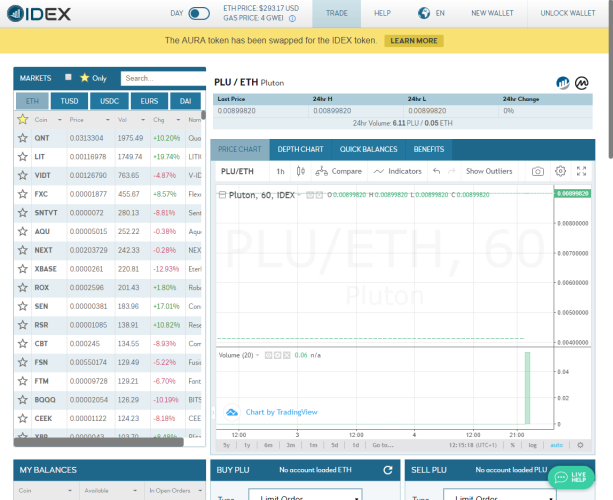The height and width of the screenshot is (500, 613).
Task: Click the LEARN MORE button
Action: pos(414,41)
